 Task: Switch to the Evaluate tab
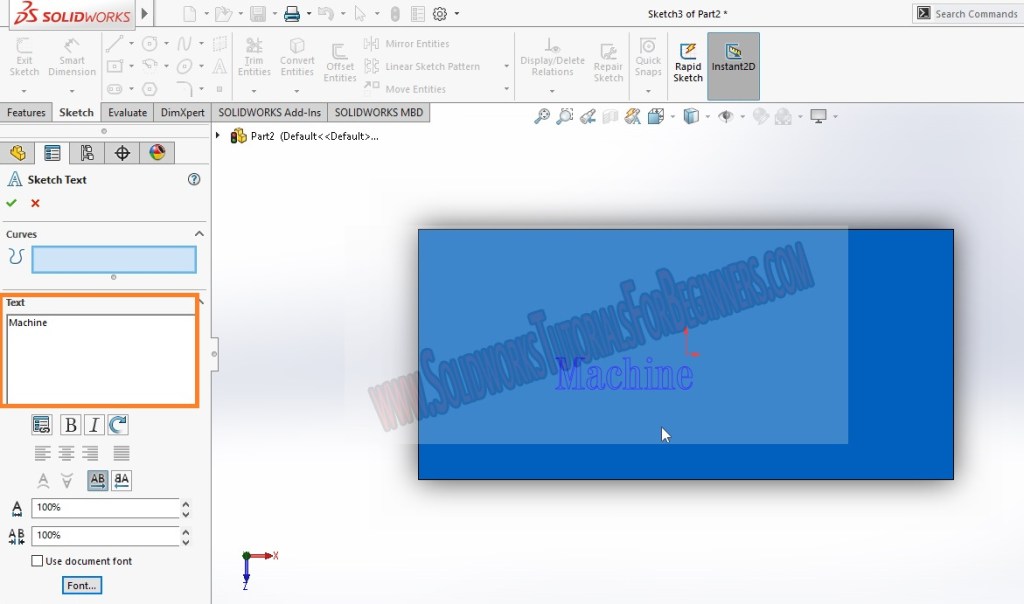[127, 112]
